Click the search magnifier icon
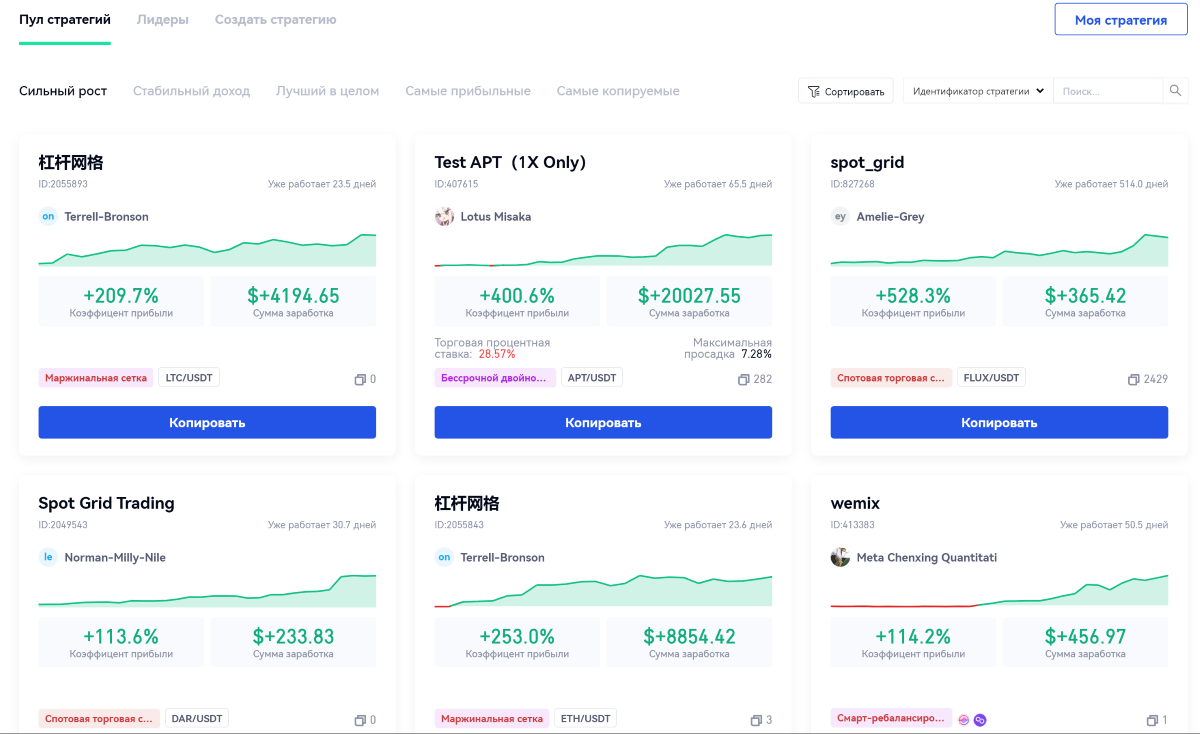The height and width of the screenshot is (734, 1200). point(1176,91)
